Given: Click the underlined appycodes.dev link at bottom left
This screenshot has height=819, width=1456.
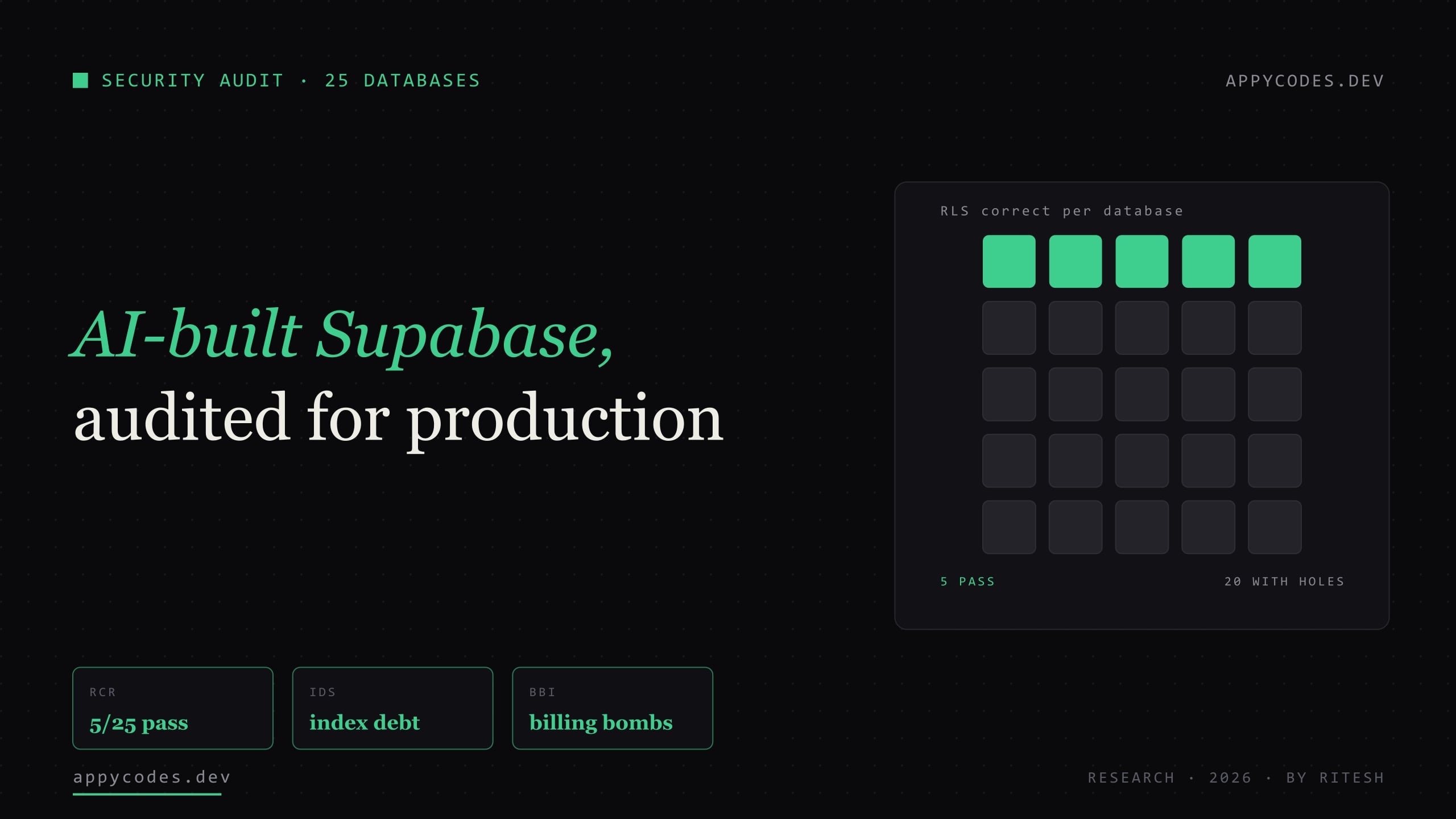Looking at the screenshot, I should click(x=151, y=777).
